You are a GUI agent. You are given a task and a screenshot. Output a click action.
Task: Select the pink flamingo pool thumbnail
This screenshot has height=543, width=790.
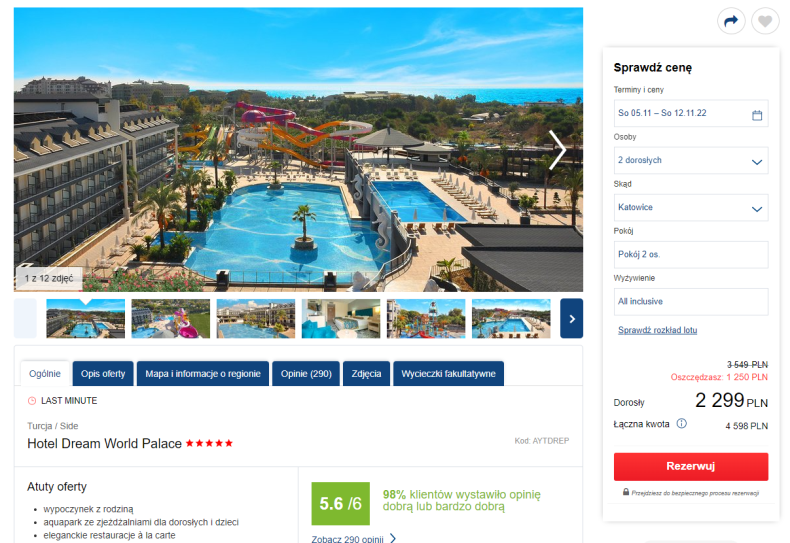coord(170,318)
